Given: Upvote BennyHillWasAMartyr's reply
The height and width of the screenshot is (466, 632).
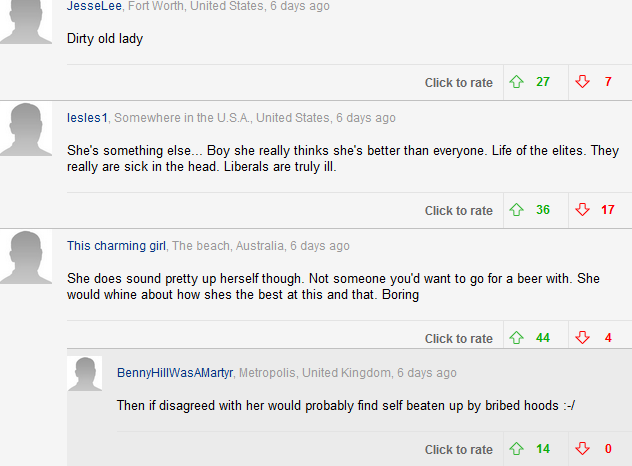Looking at the screenshot, I should point(516,449).
